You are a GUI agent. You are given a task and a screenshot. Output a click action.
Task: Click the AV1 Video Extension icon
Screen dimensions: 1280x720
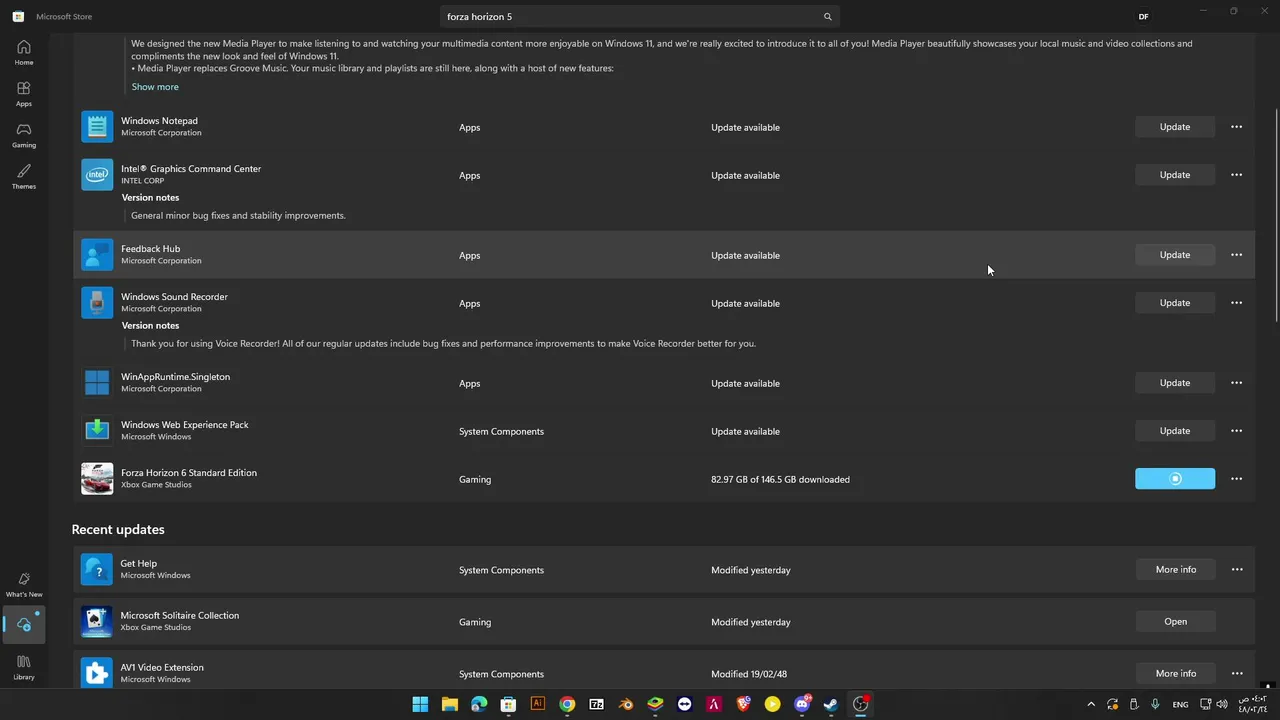[97, 673]
